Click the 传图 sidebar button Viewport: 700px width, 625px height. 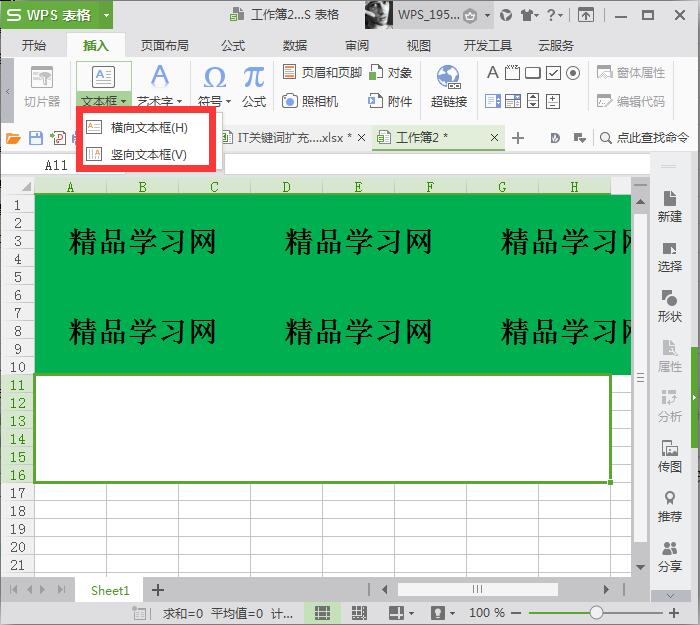click(x=670, y=457)
